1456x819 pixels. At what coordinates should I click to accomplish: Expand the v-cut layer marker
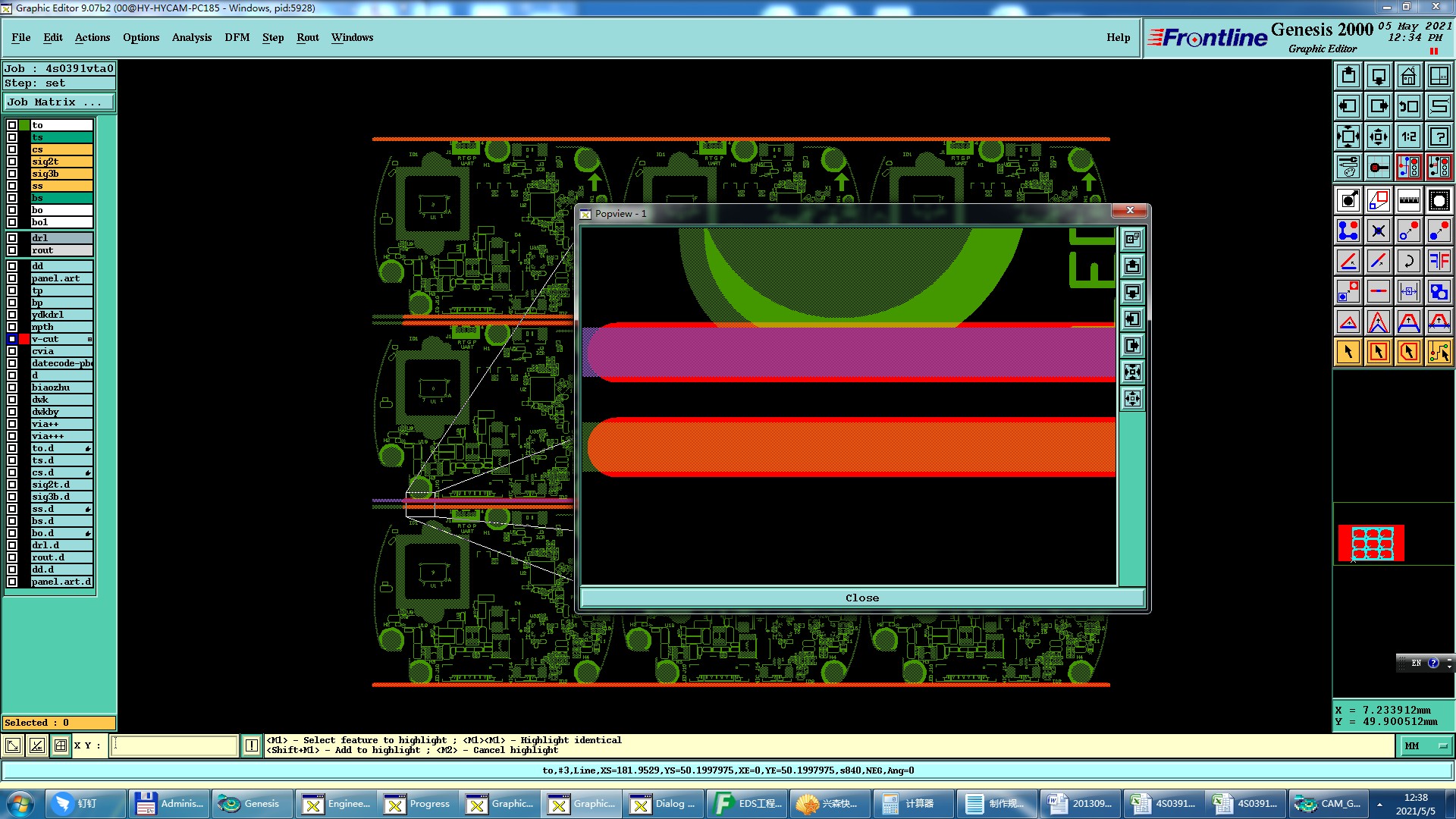pyautogui.click(x=89, y=339)
